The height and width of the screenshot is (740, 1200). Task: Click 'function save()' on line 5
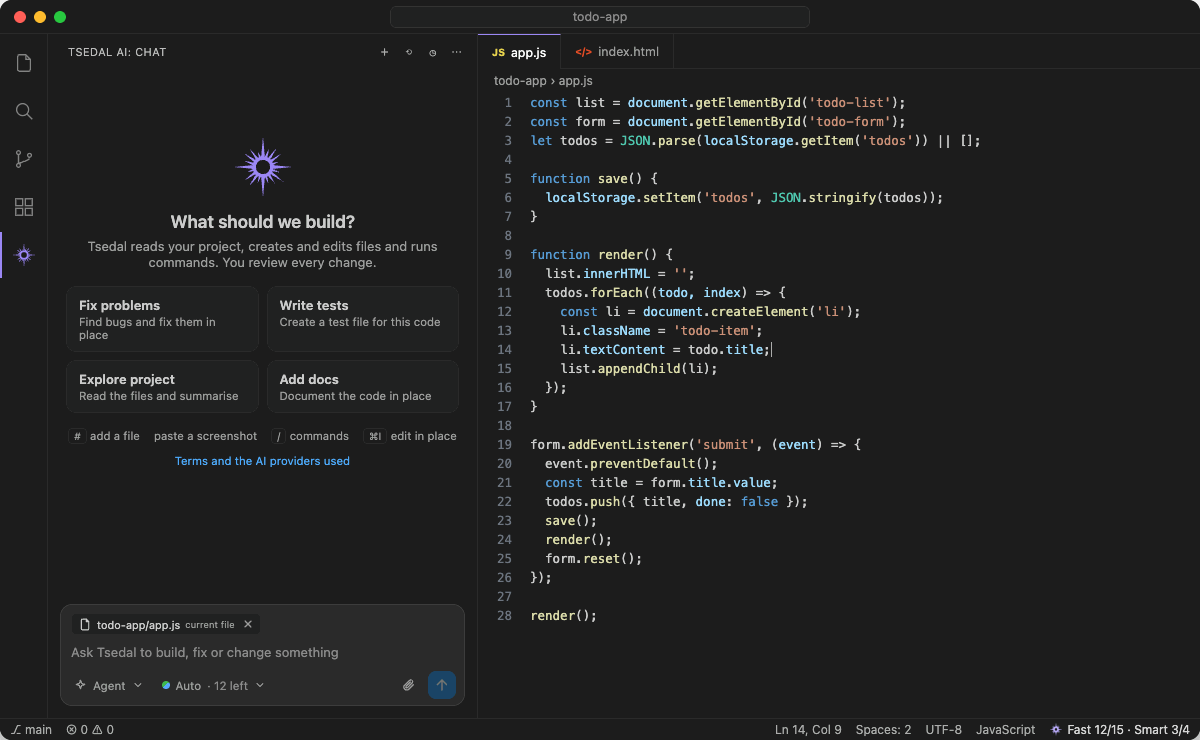(586, 178)
